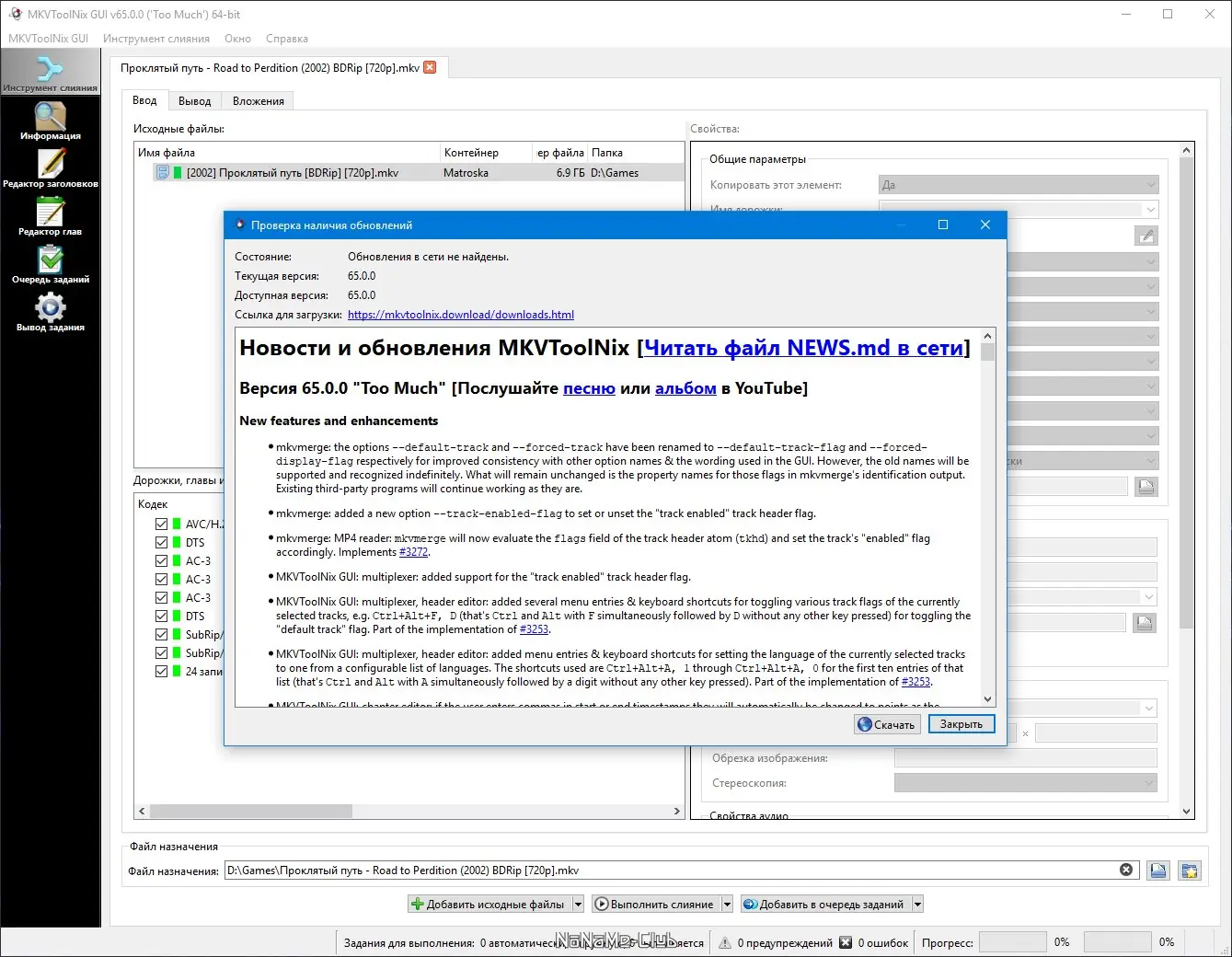Click the file icon of the source mkv row
The height and width of the screenshot is (957, 1232).
[163, 172]
